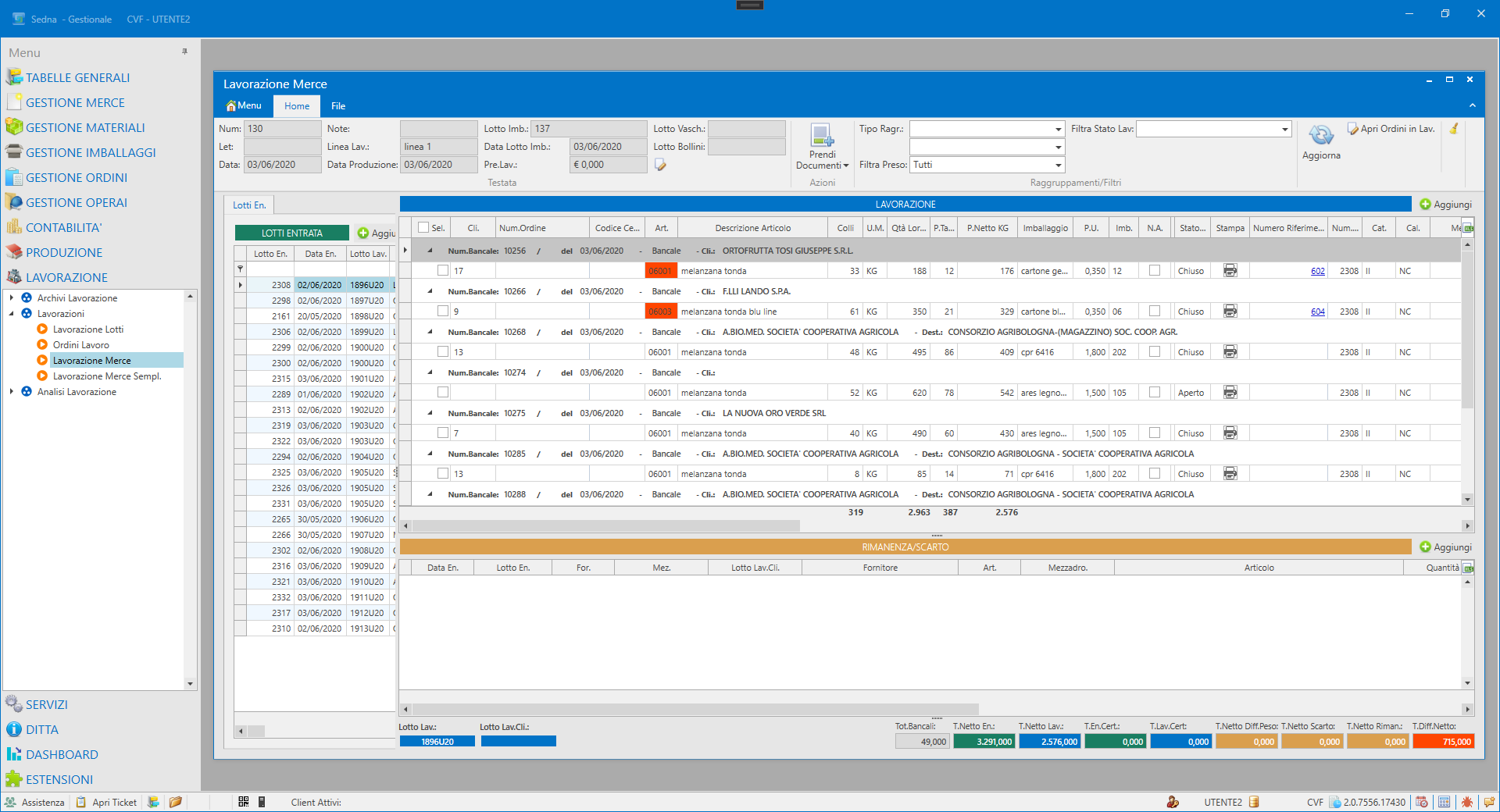Open reference link 602

(x=1317, y=271)
